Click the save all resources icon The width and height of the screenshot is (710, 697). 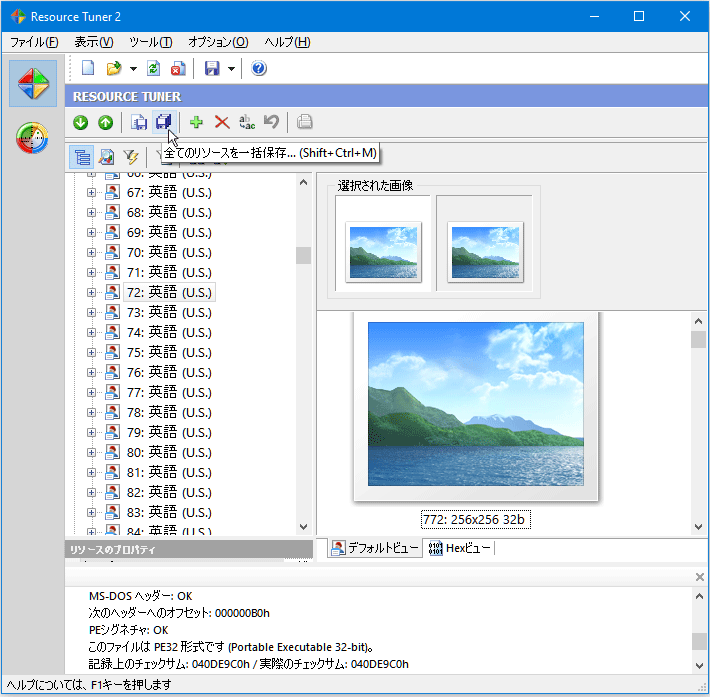[x=163, y=122]
